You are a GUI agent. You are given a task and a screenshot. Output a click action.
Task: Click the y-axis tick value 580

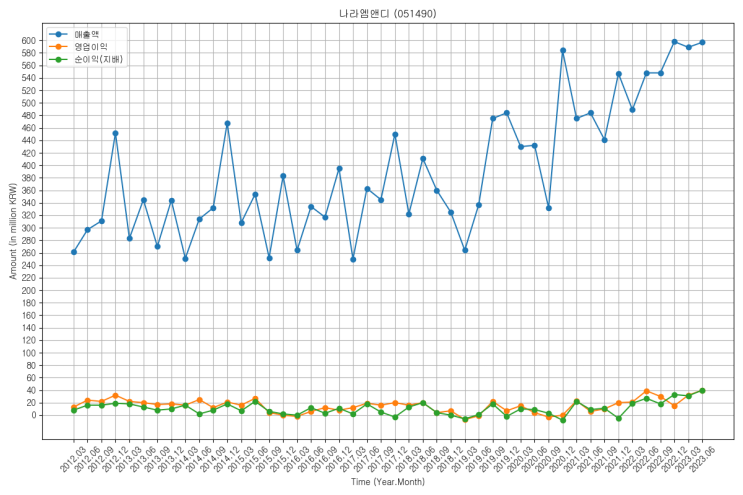pos(28,53)
